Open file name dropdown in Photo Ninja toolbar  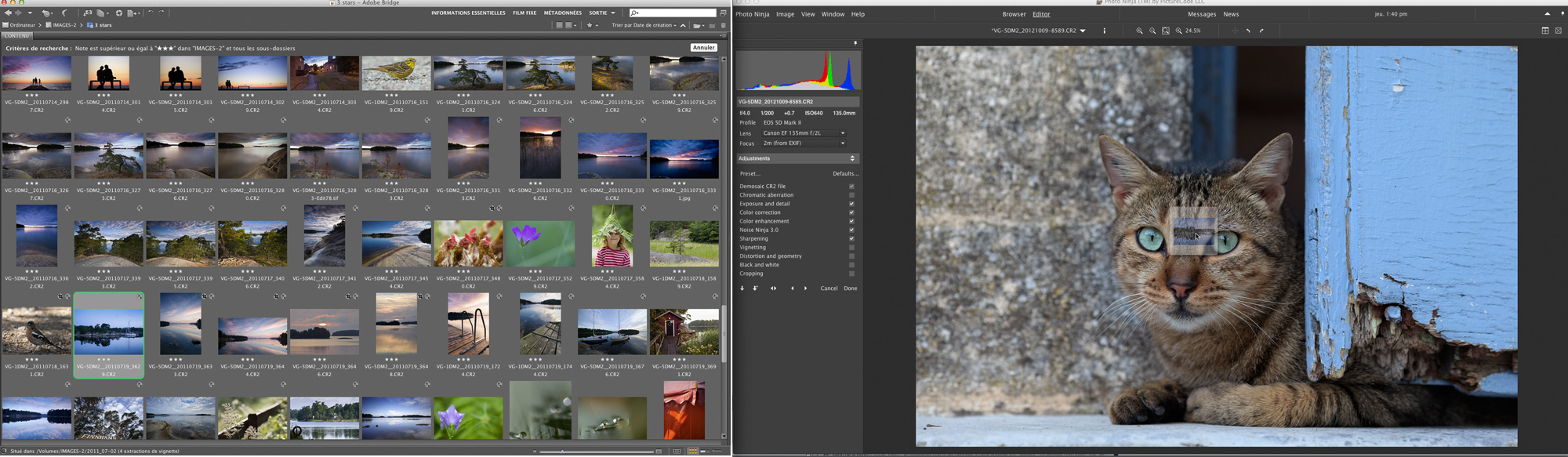click(1083, 31)
